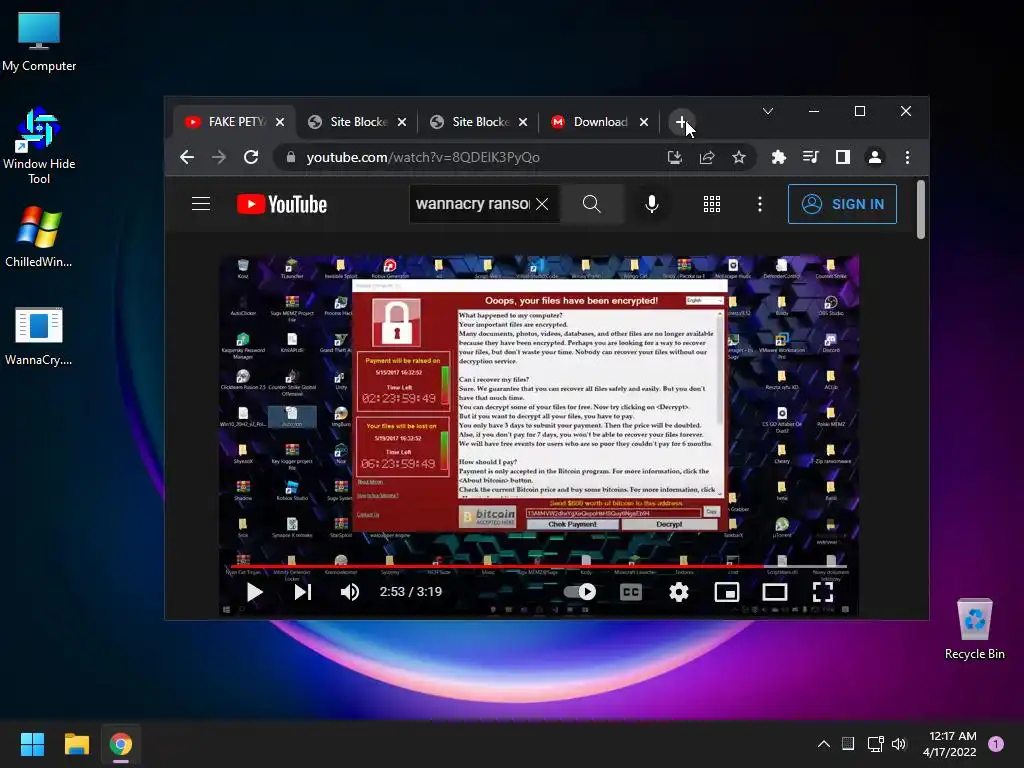Screen dimensions: 1024x768
Task: Open Chrome side panel
Action: [x=842, y=157]
